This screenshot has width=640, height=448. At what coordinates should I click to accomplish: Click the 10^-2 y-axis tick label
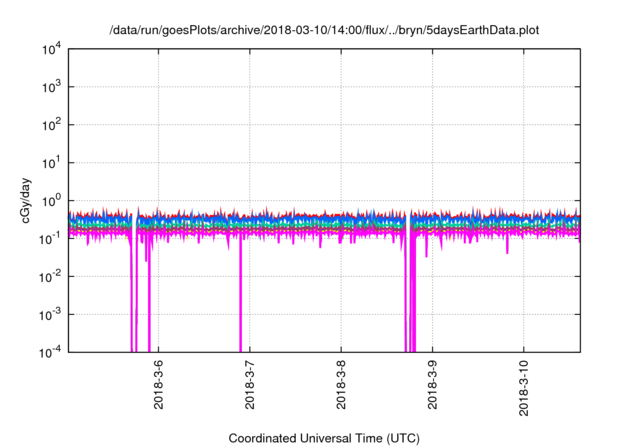click(x=51, y=277)
